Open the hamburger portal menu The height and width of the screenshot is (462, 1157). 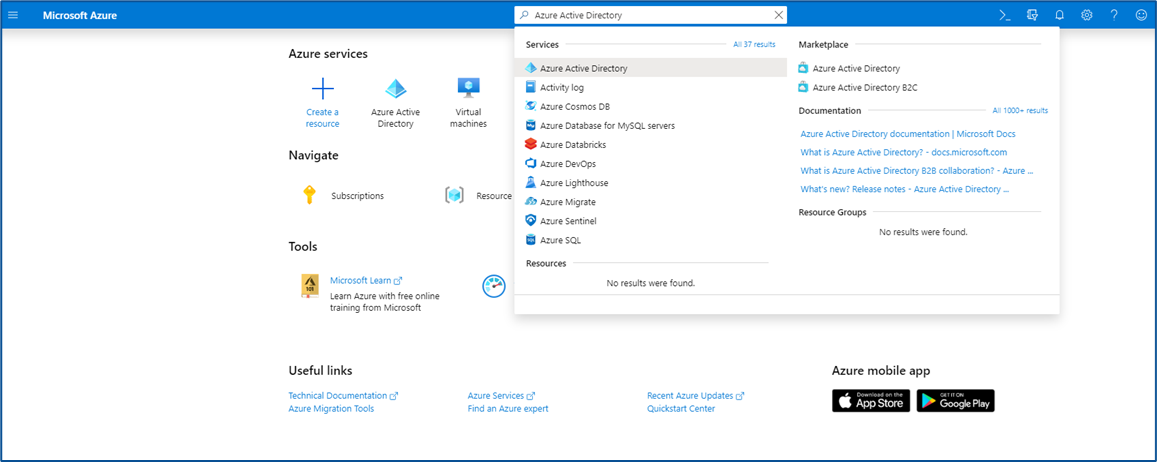(x=13, y=15)
